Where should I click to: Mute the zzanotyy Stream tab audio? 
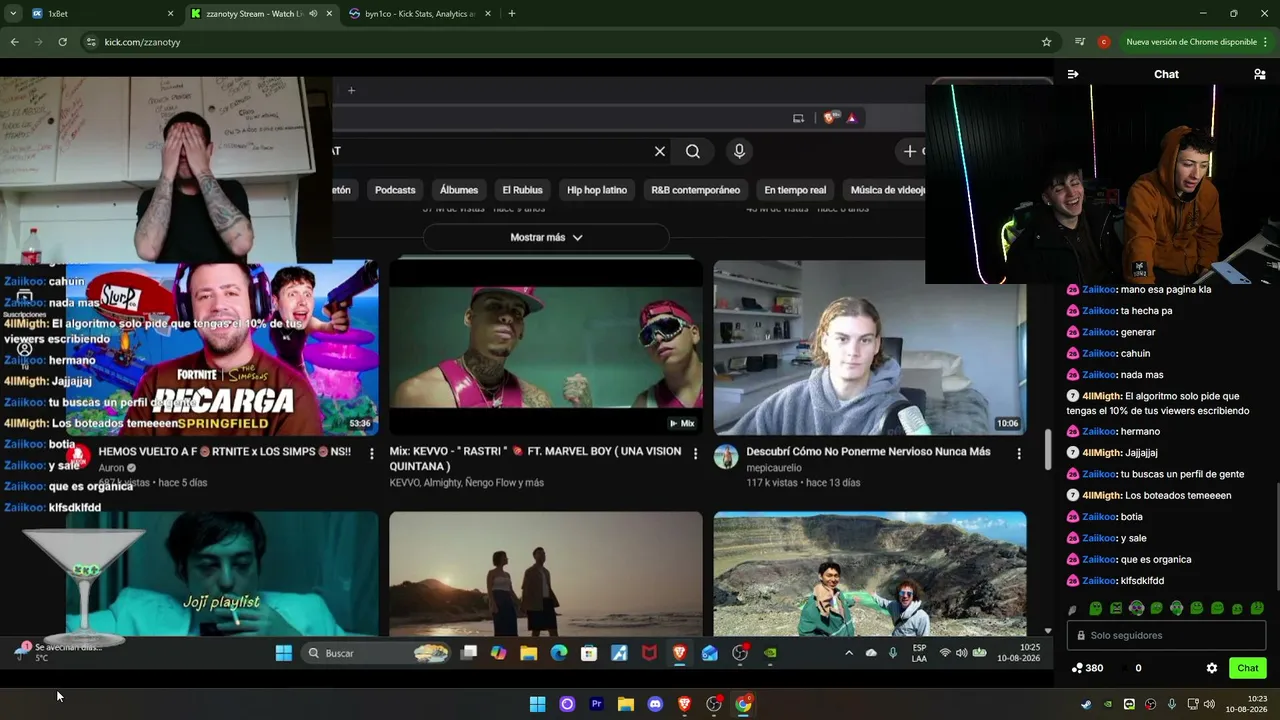pos(314,14)
